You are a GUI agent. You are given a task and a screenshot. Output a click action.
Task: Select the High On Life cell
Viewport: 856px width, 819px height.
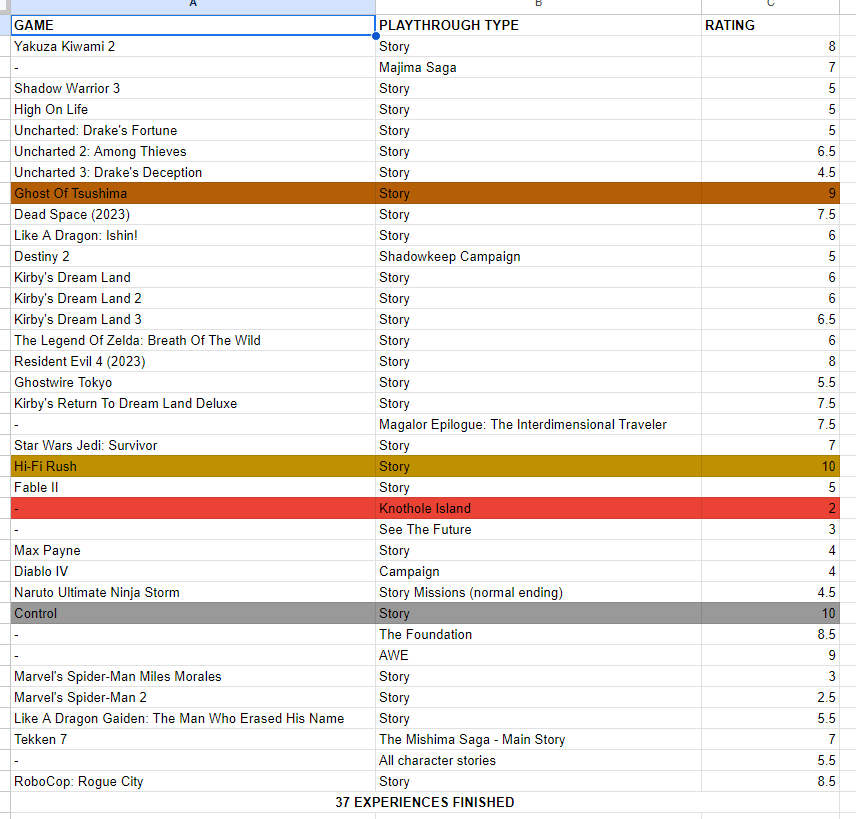193,109
